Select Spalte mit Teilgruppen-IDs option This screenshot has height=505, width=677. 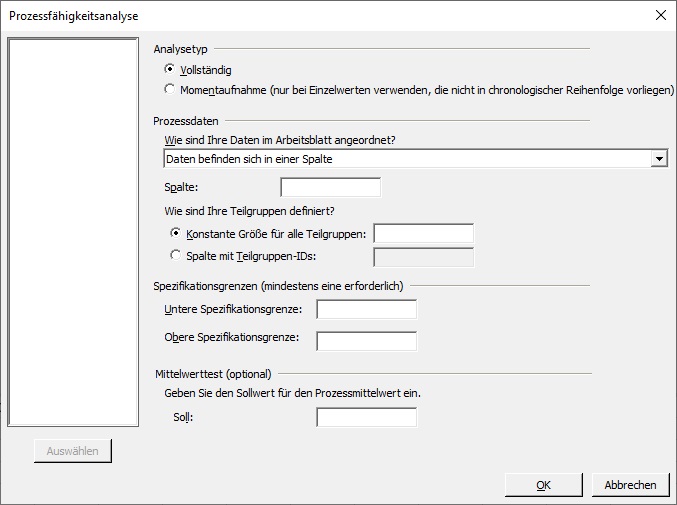175,255
